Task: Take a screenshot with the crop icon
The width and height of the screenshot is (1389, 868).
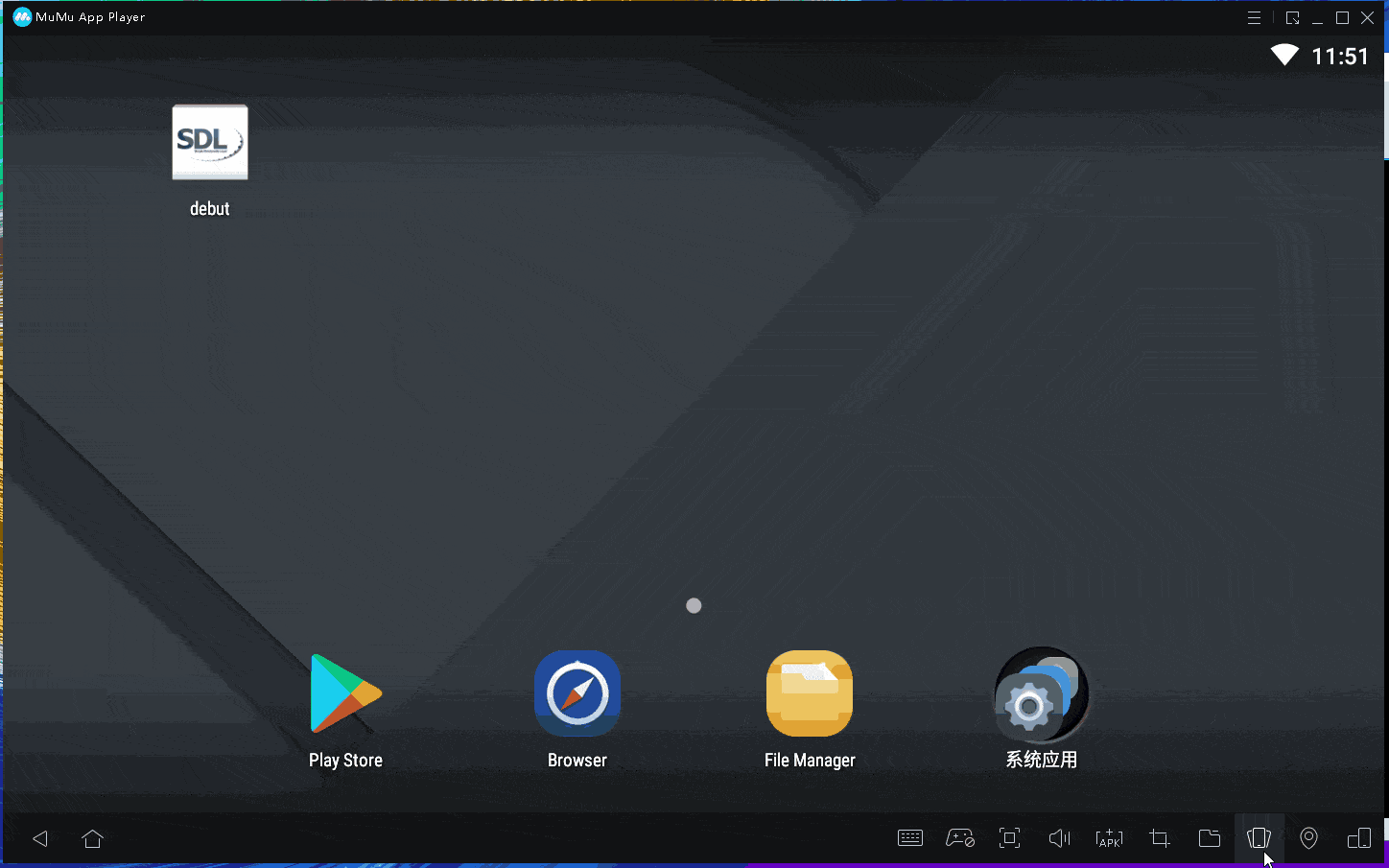Action: 1159,838
